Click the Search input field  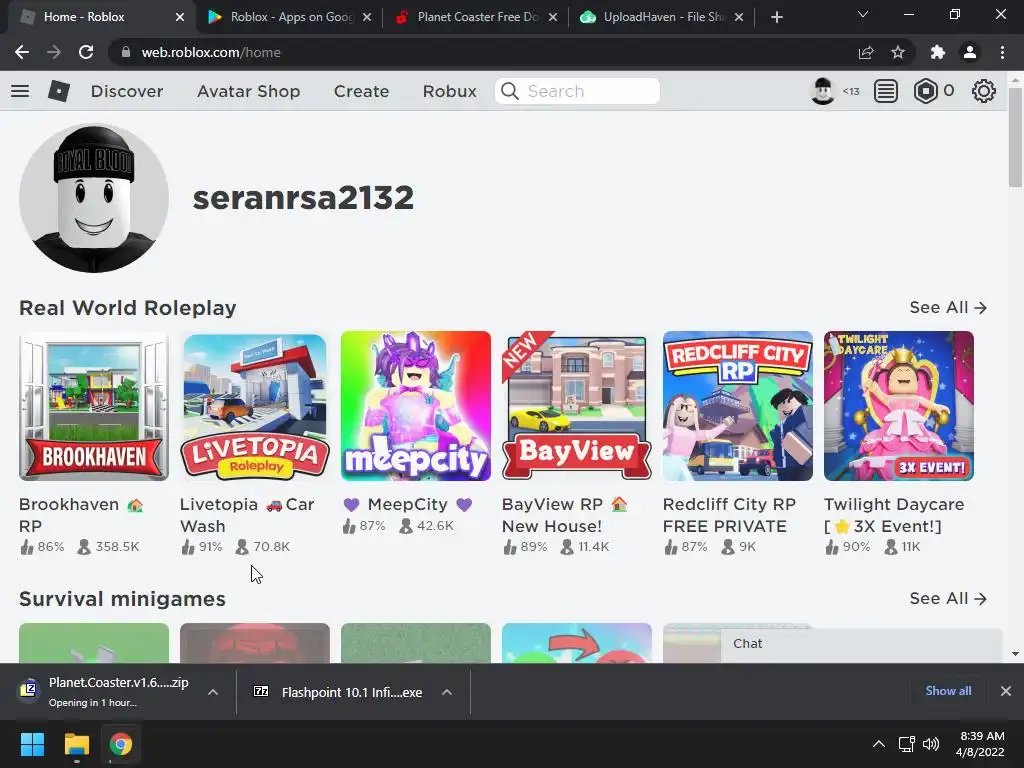tap(577, 91)
